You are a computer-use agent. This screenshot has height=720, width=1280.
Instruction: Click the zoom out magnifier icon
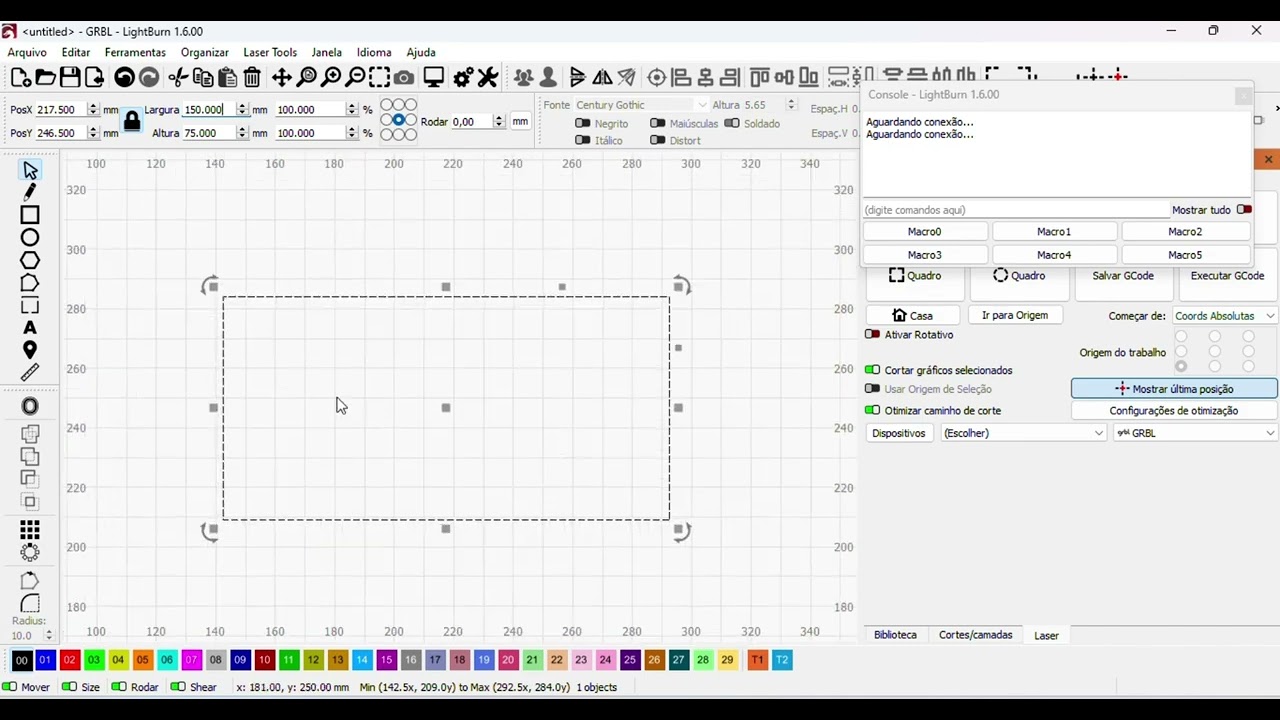tap(355, 77)
